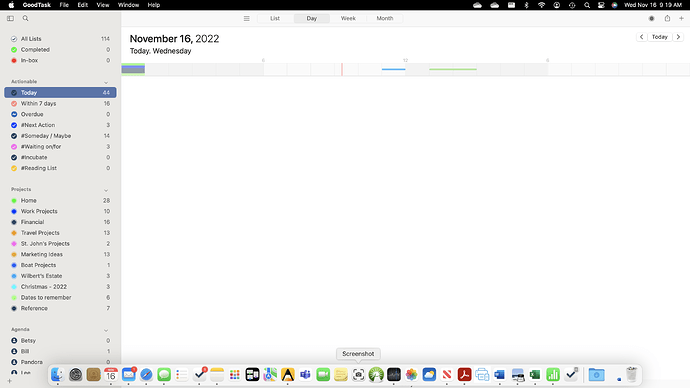Open Notes from the dock

[217, 375]
